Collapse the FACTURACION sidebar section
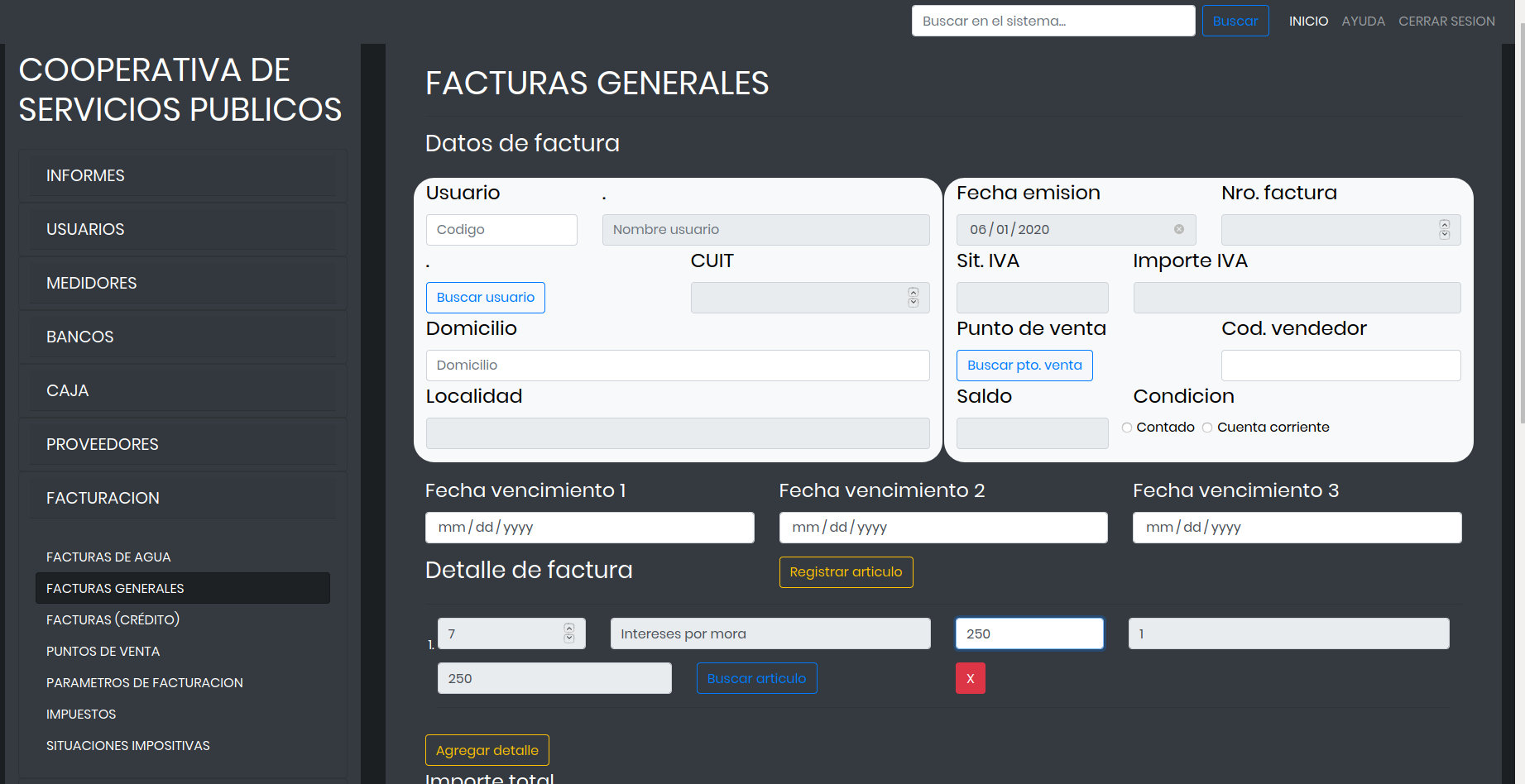The width and height of the screenshot is (1525, 784). coord(183,498)
